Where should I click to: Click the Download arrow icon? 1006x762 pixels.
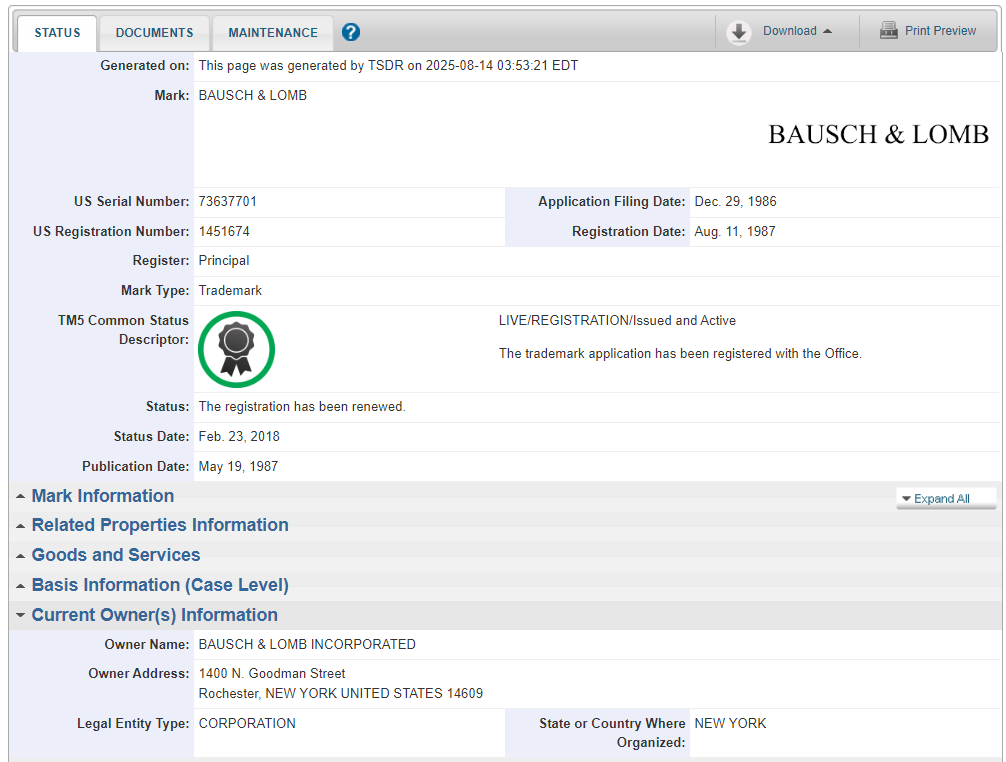(739, 32)
